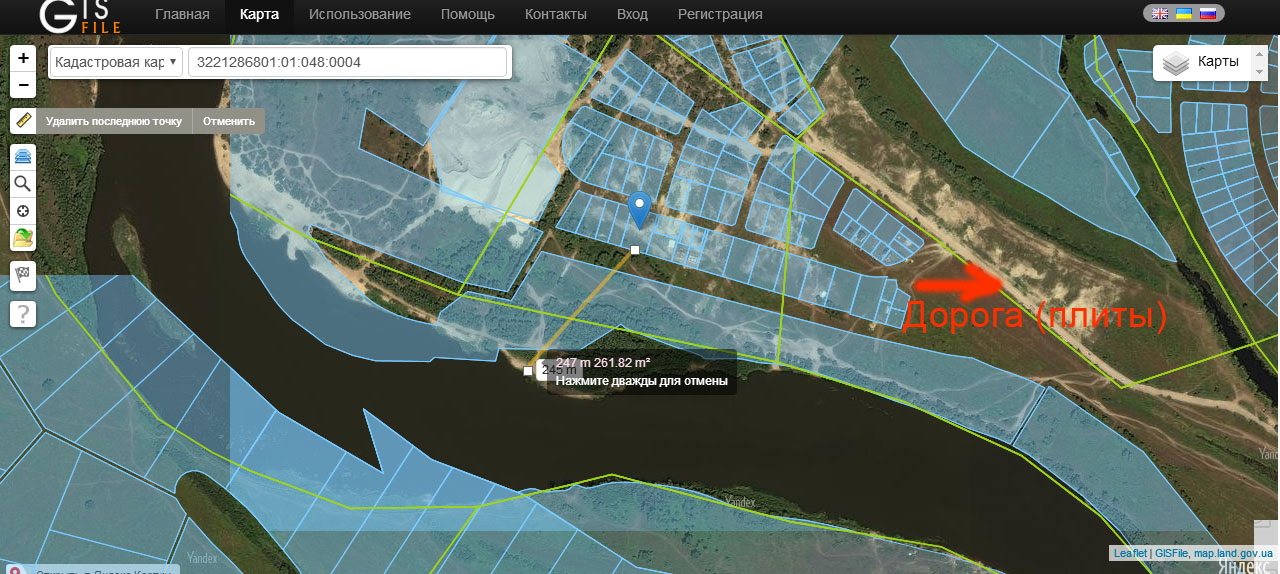Open the folder import file tool
The height and width of the screenshot is (574, 1280).
pos(23,238)
